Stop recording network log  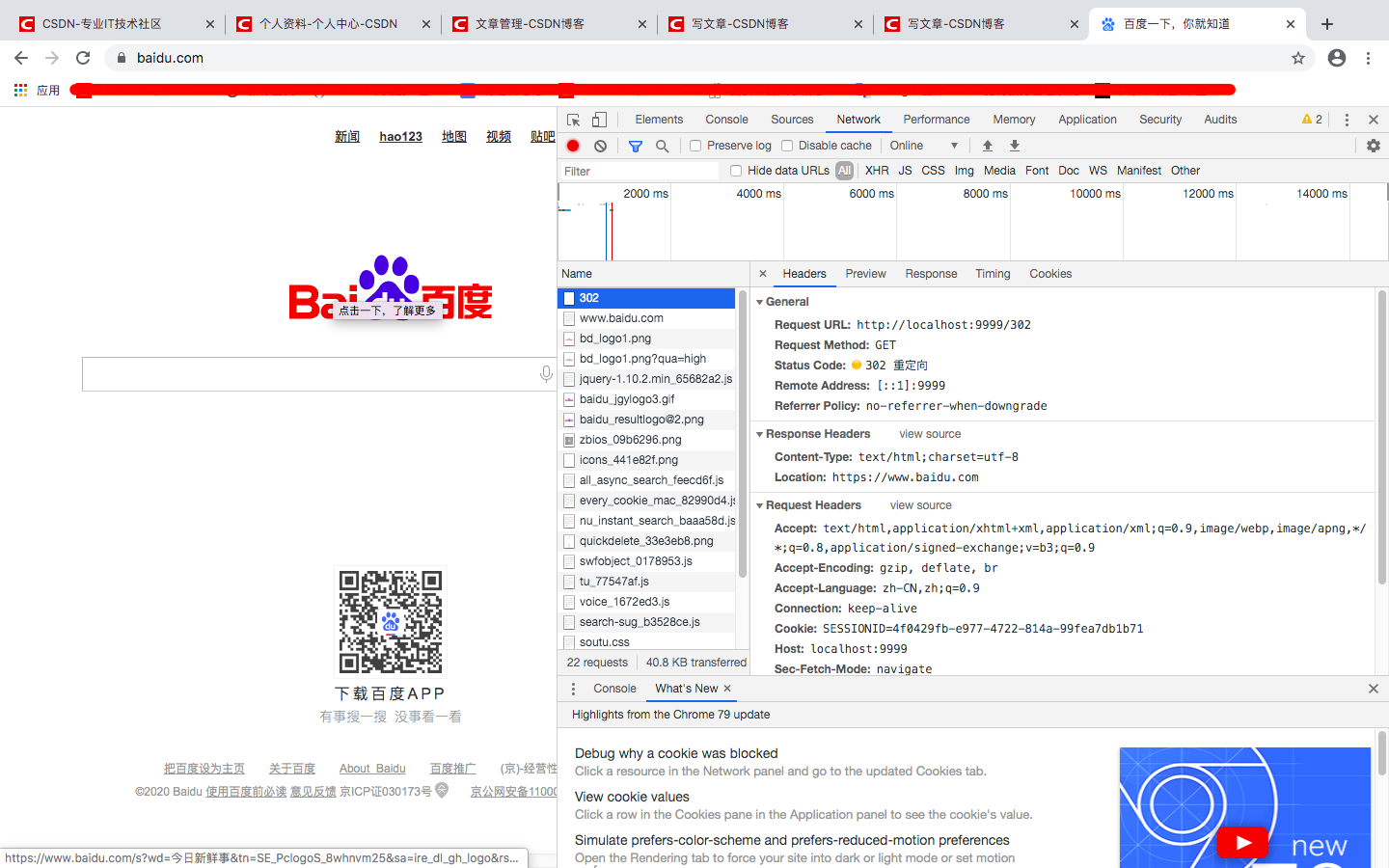(x=573, y=146)
